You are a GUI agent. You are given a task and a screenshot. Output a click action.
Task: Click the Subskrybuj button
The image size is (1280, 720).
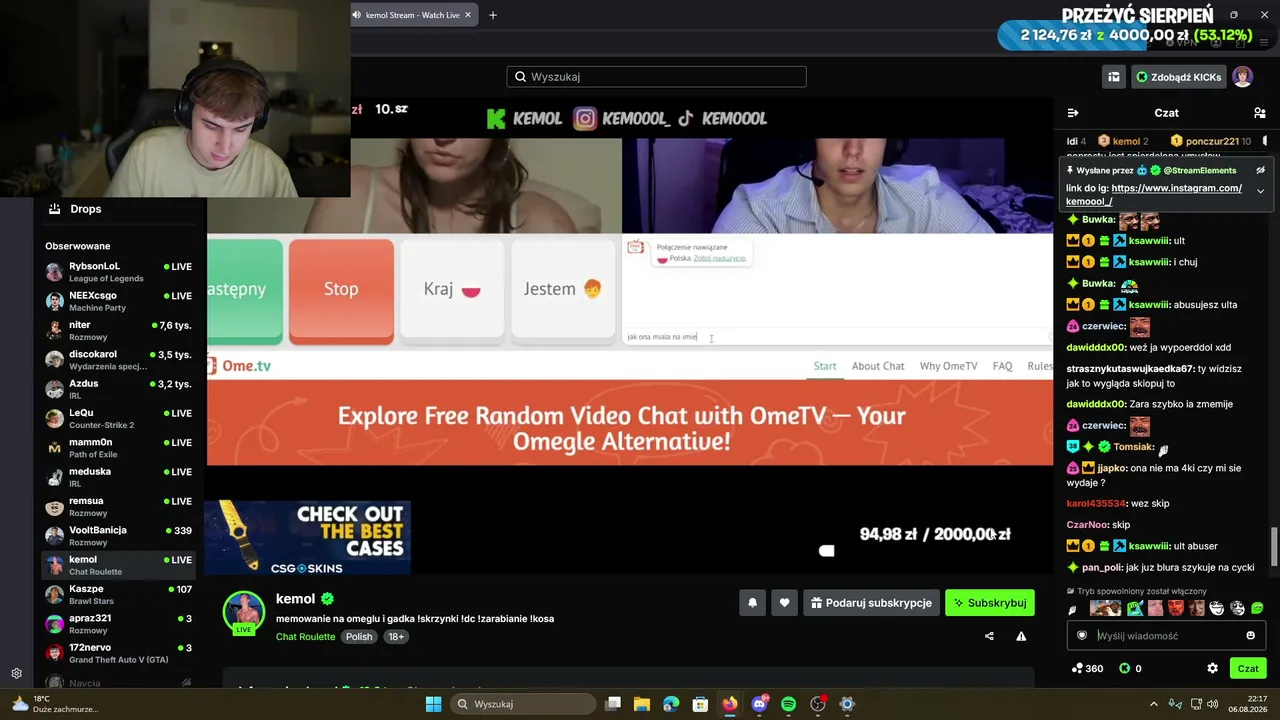(x=989, y=603)
